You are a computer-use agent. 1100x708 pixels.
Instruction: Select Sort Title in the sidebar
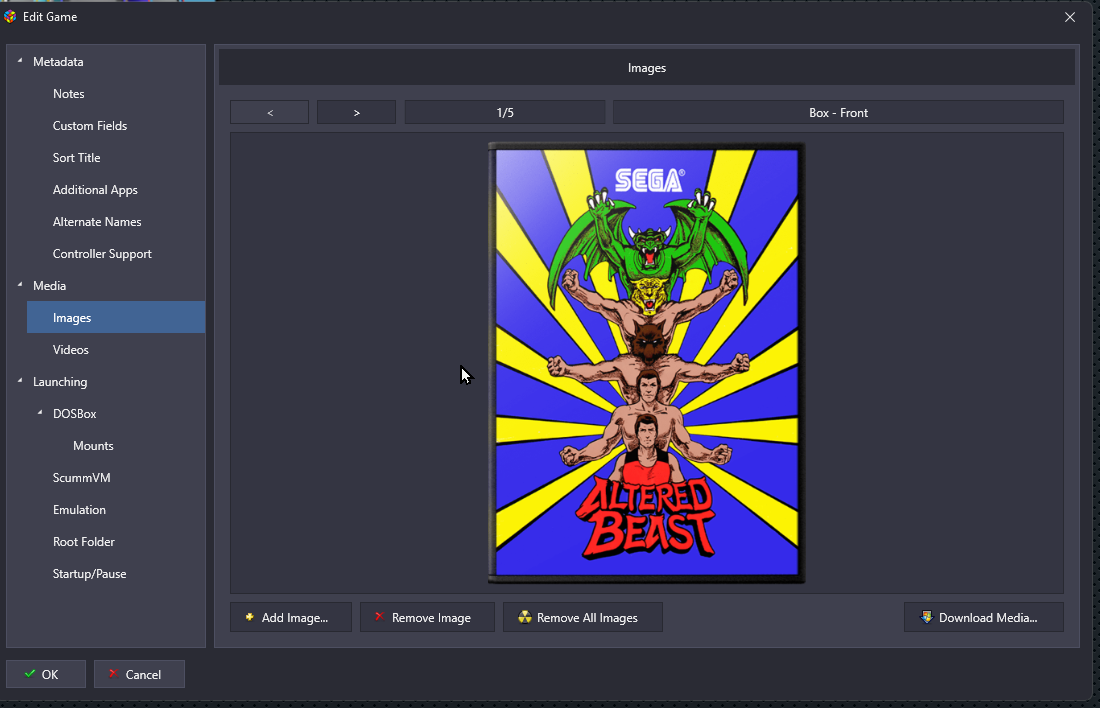(76, 158)
